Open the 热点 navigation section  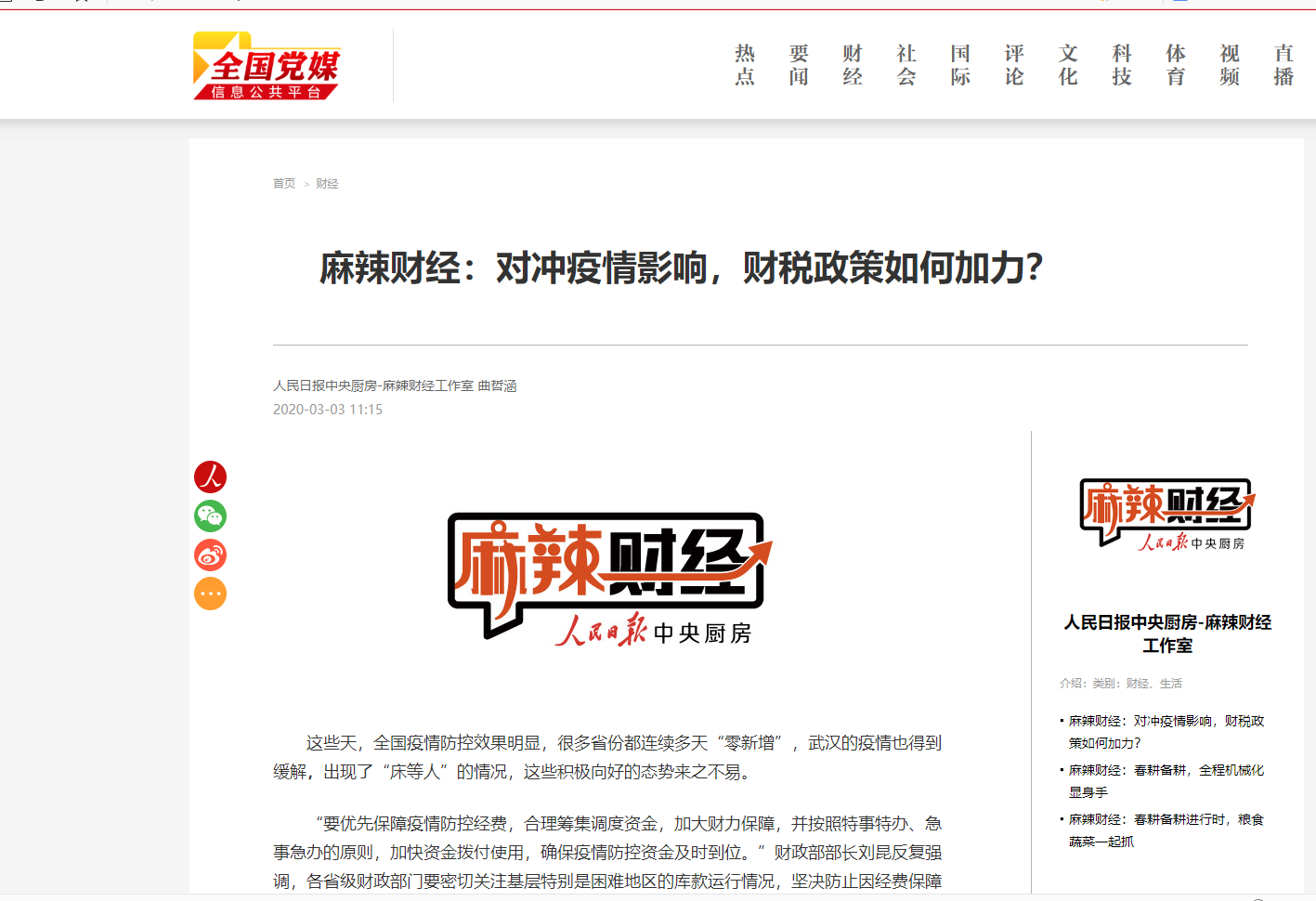(x=745, y=65)
